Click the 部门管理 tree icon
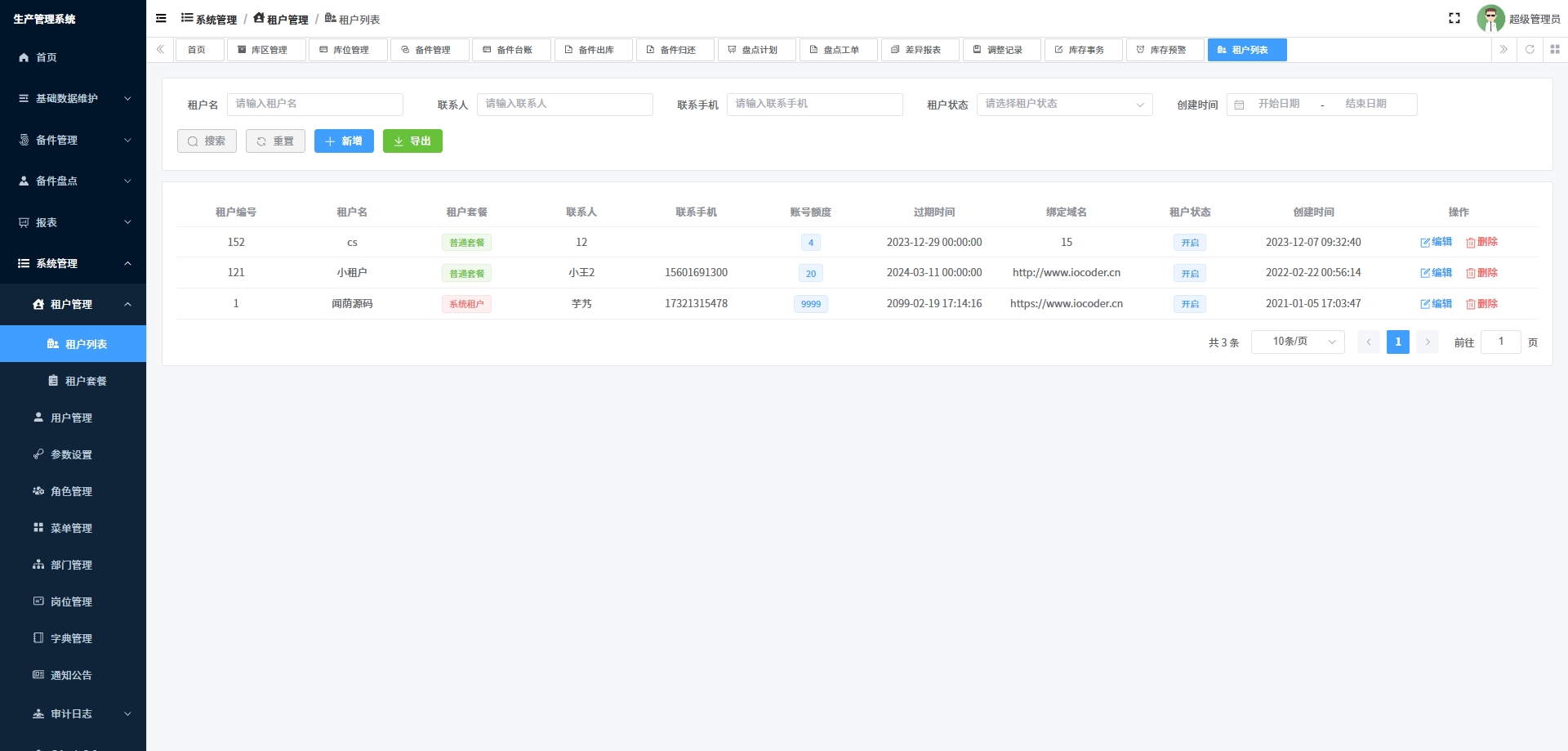The image size is (1568, 751). (38, 564)
